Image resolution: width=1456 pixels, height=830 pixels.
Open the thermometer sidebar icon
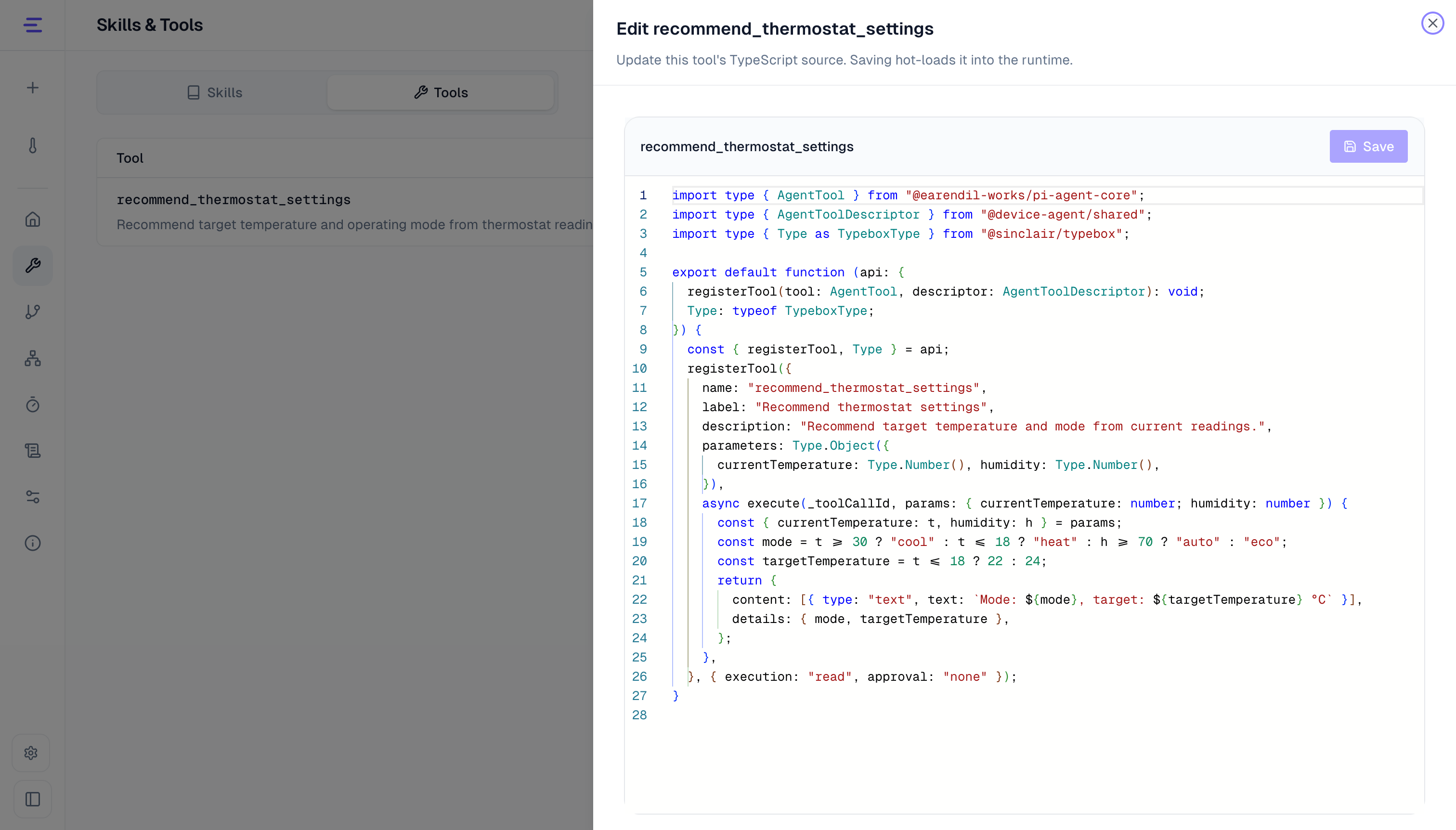pos(32,145)
